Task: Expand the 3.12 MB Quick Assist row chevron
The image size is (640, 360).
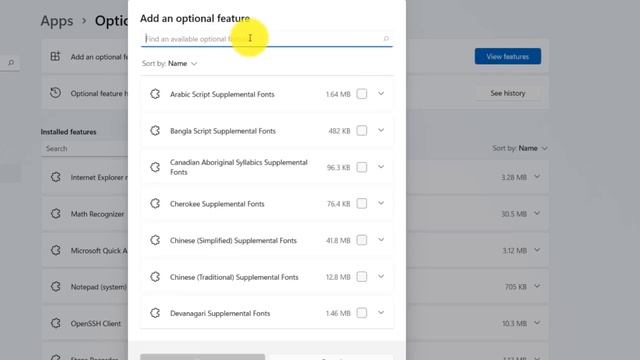Action: pyautogui.click(x=537, y=250)
